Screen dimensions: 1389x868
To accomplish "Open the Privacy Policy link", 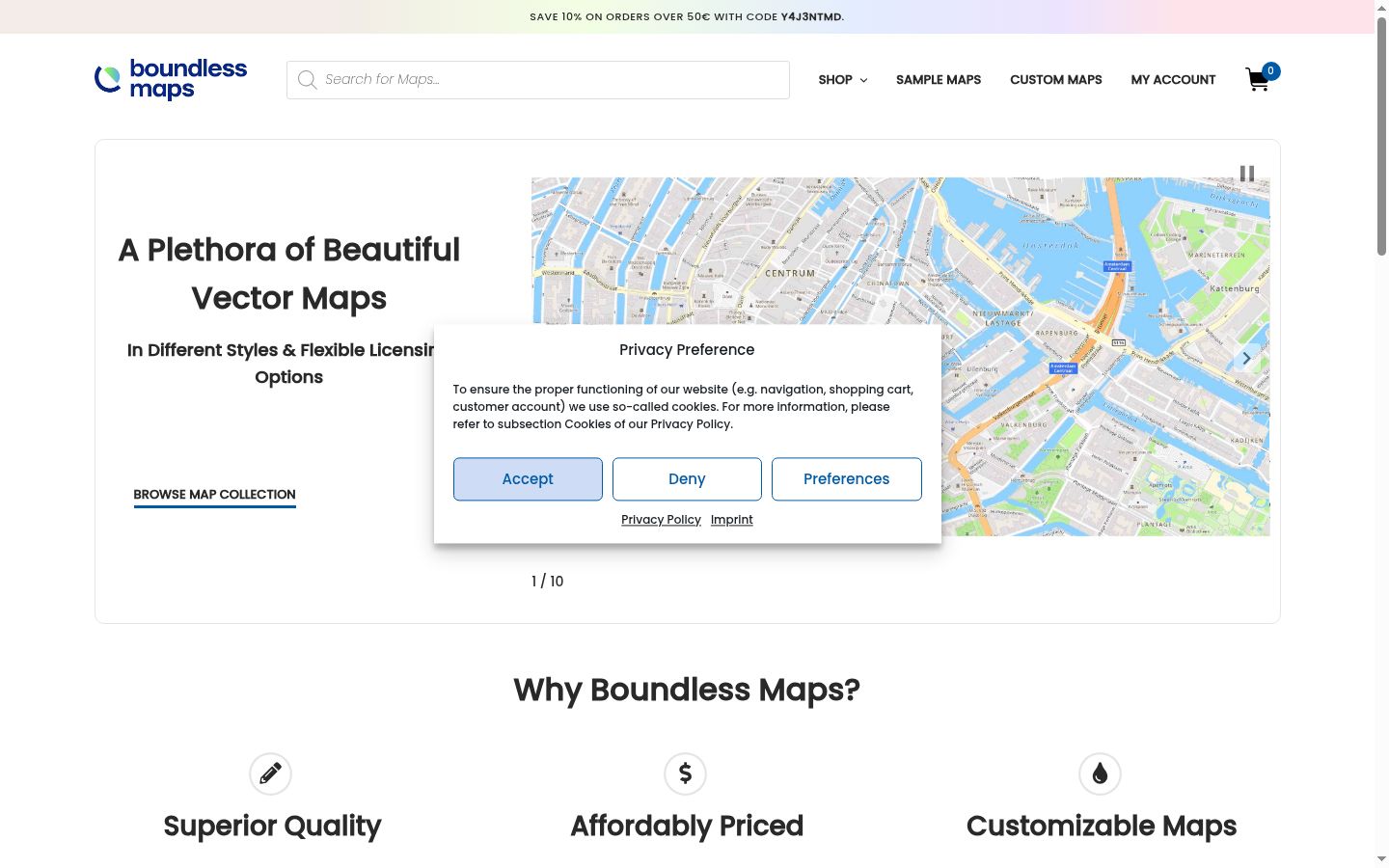I will click(x=661, y=520).
